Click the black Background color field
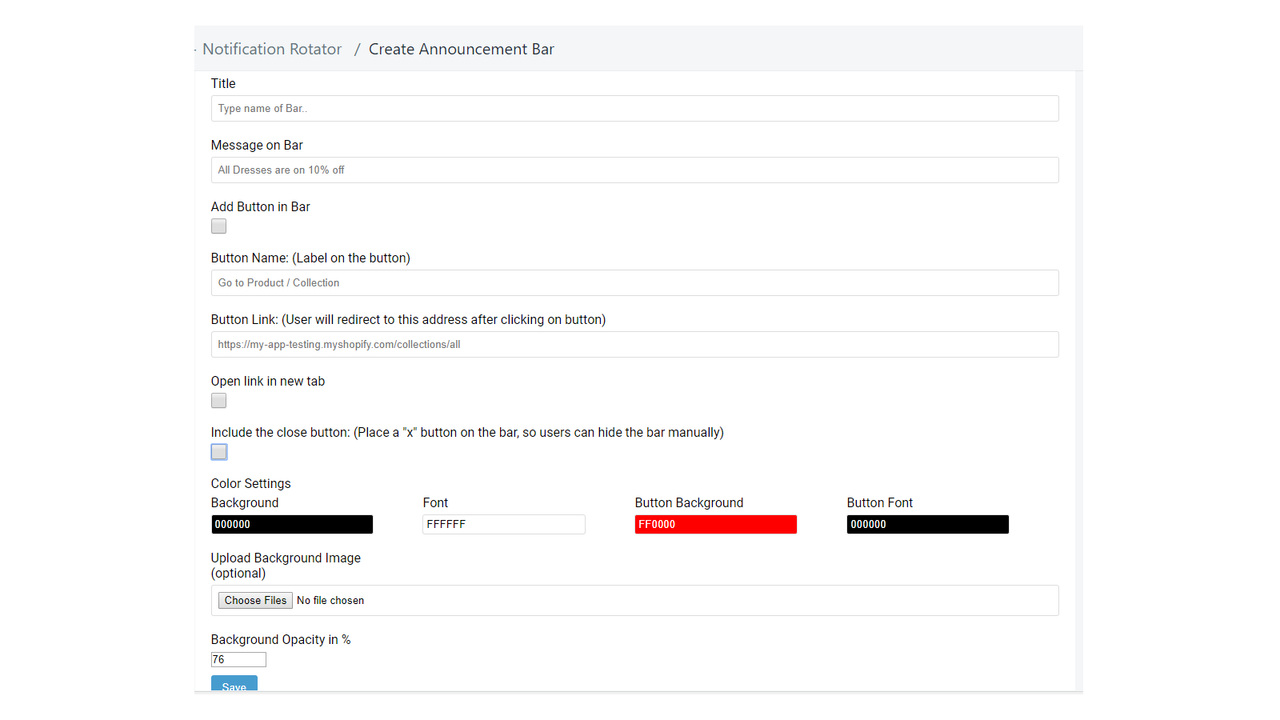1280x720 pixels. pyautogui.click(x=291, y=523)
